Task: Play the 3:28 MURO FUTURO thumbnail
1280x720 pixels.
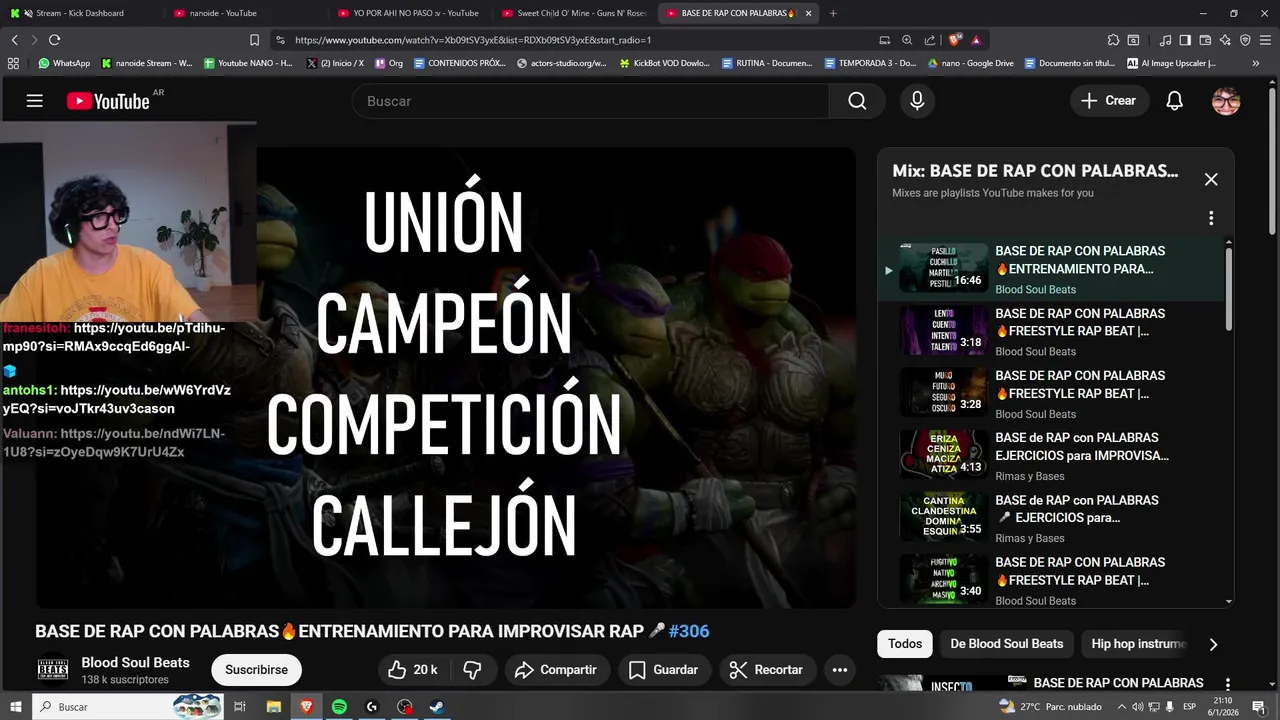Action: point(943,393)
